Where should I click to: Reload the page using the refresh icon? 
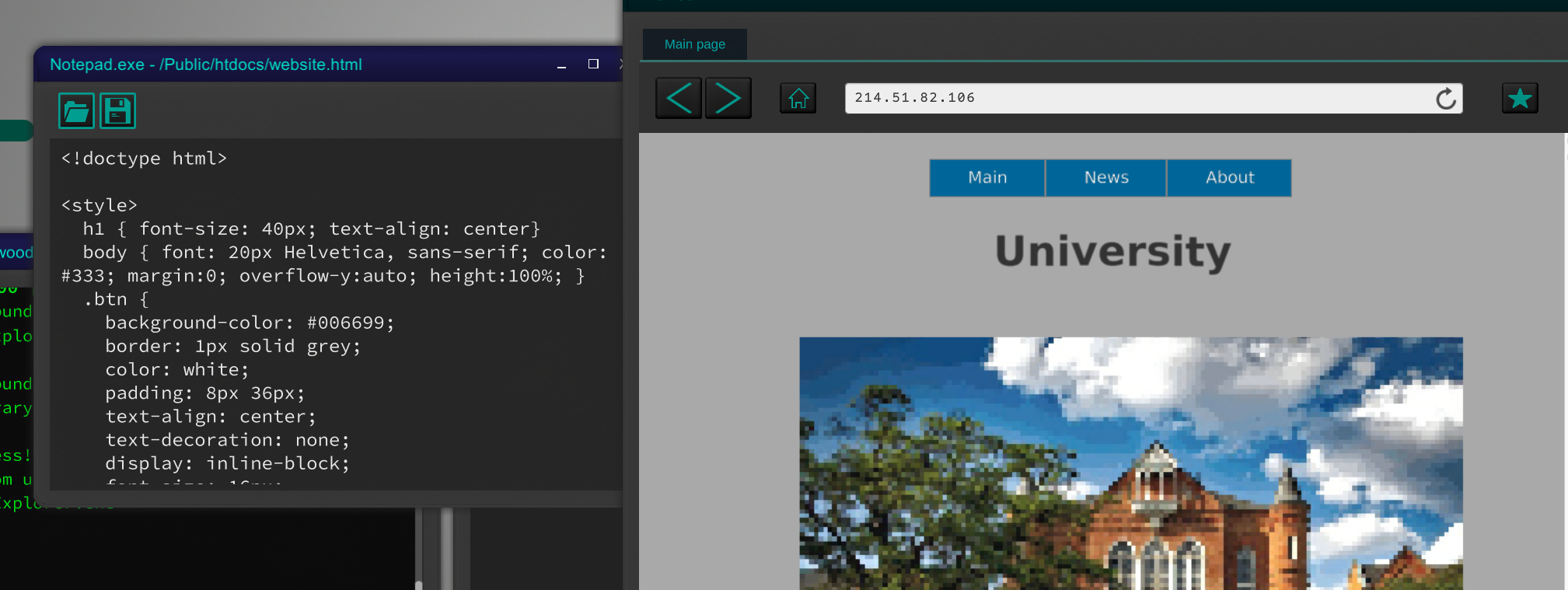pyautogui.click(x=1445, y=99)
